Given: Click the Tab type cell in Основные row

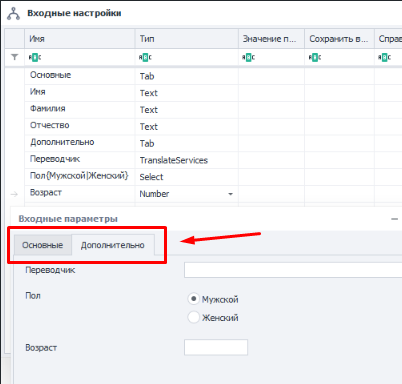Looking at the screenshot, I should click(x=187, y=76).
